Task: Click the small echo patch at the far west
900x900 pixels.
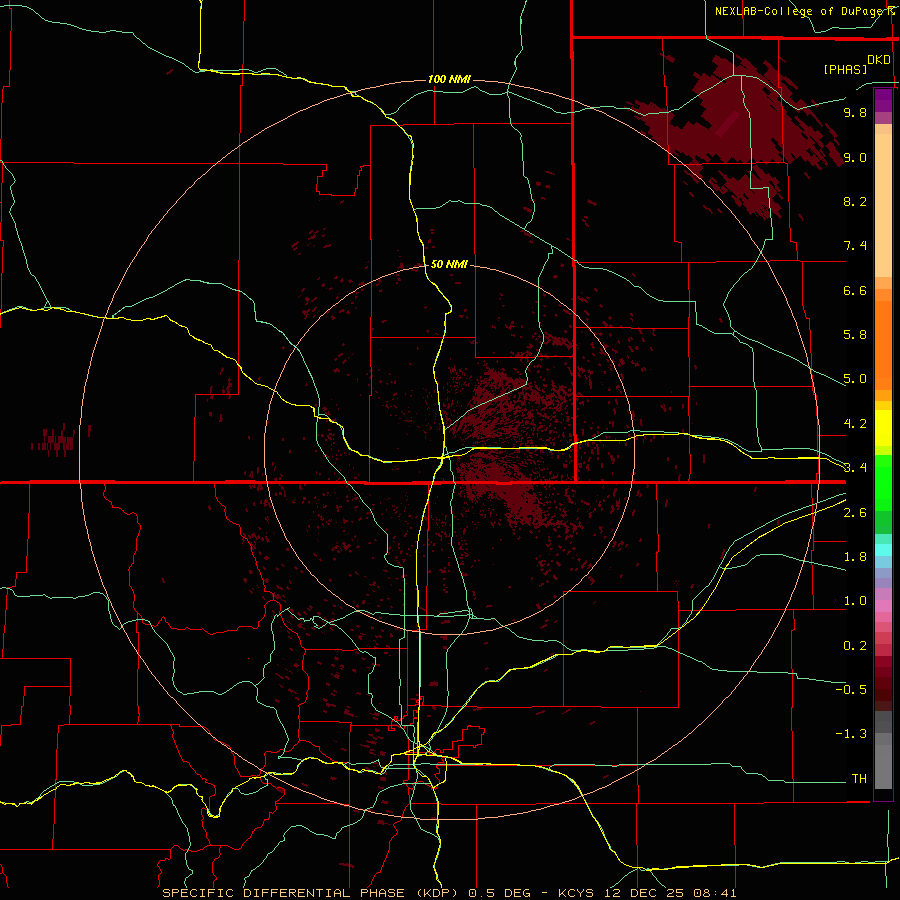Action: (x=57, y=441)
